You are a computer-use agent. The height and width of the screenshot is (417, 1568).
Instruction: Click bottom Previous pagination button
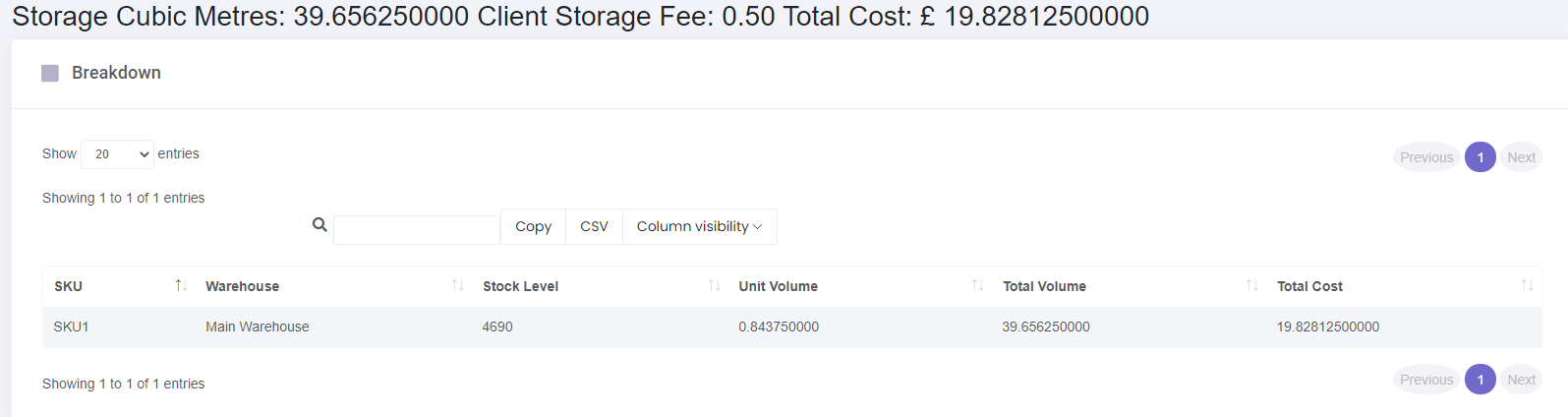click(1426, 380)
